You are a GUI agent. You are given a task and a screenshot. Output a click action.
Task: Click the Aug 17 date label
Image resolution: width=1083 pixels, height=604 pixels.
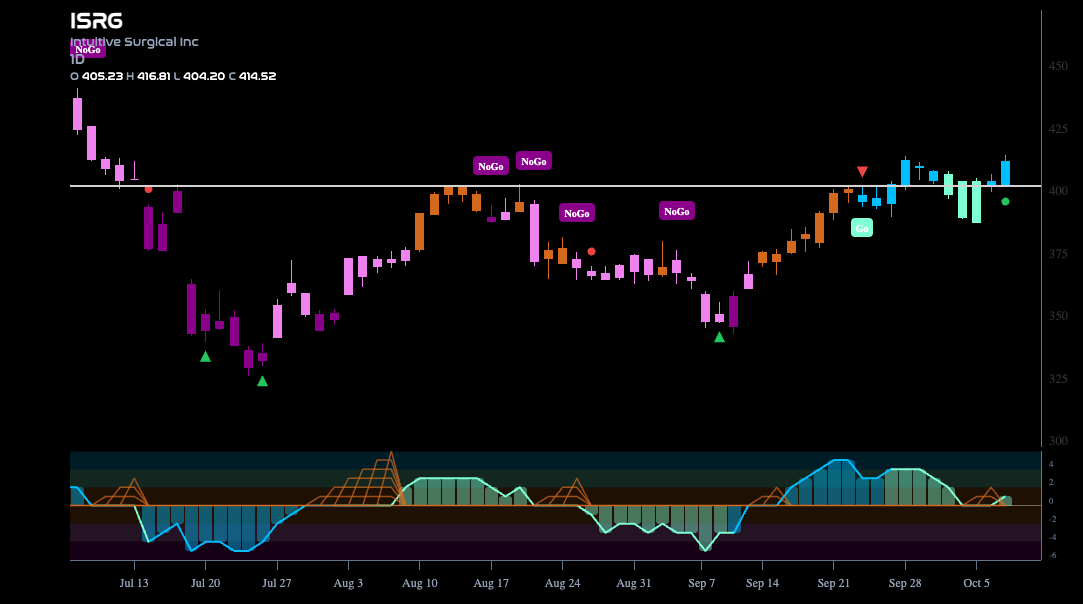[x=491, y=583]
